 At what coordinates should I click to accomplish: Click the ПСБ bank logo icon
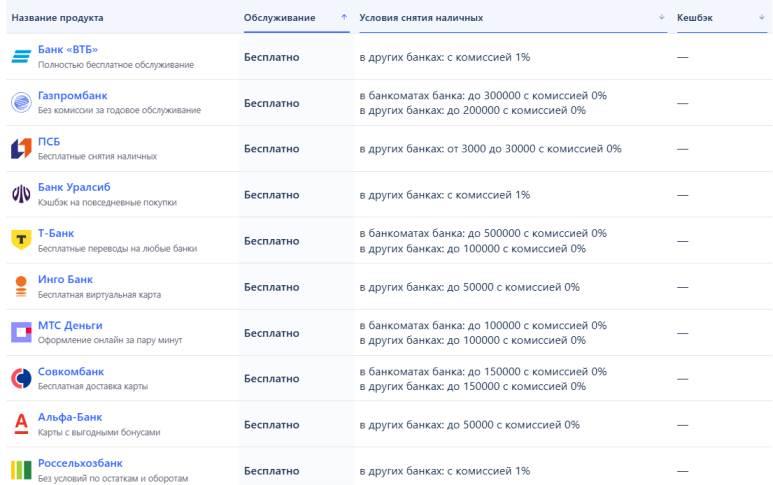coord(21,149)
